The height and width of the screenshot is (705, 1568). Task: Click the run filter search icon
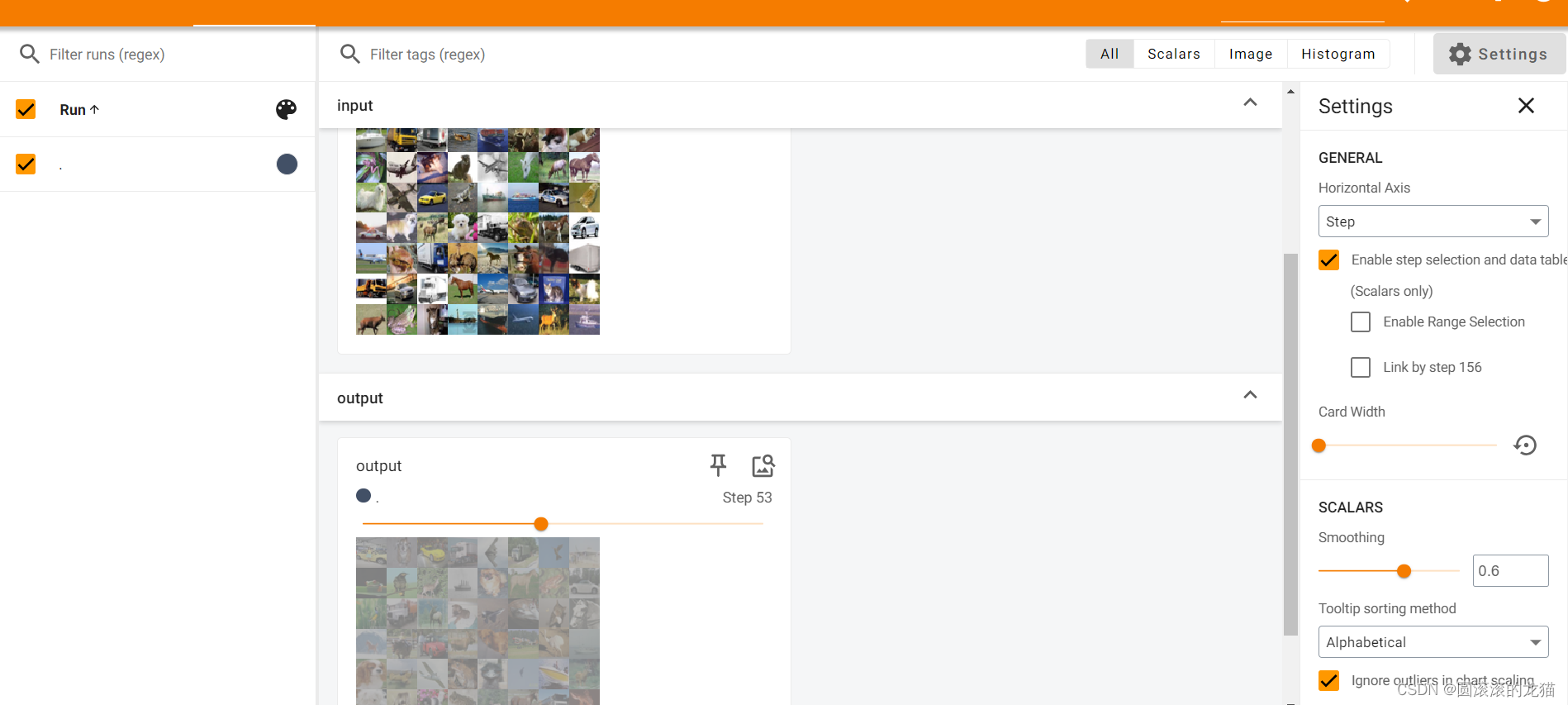click(x=29, y=54)
